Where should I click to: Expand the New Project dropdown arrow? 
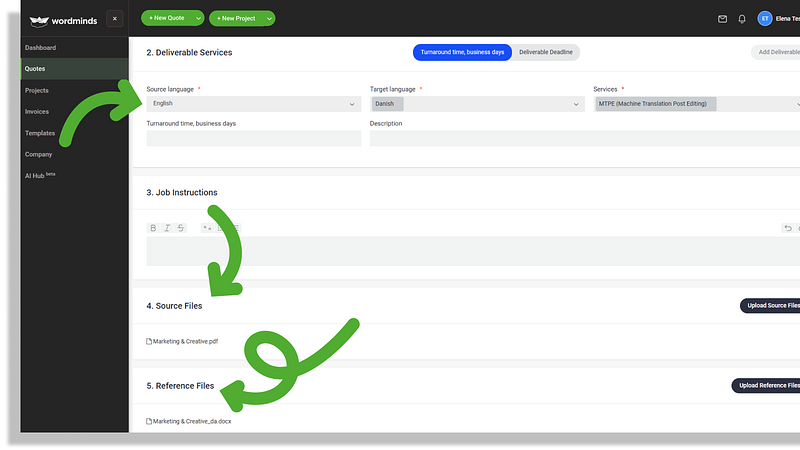[268, 18]
